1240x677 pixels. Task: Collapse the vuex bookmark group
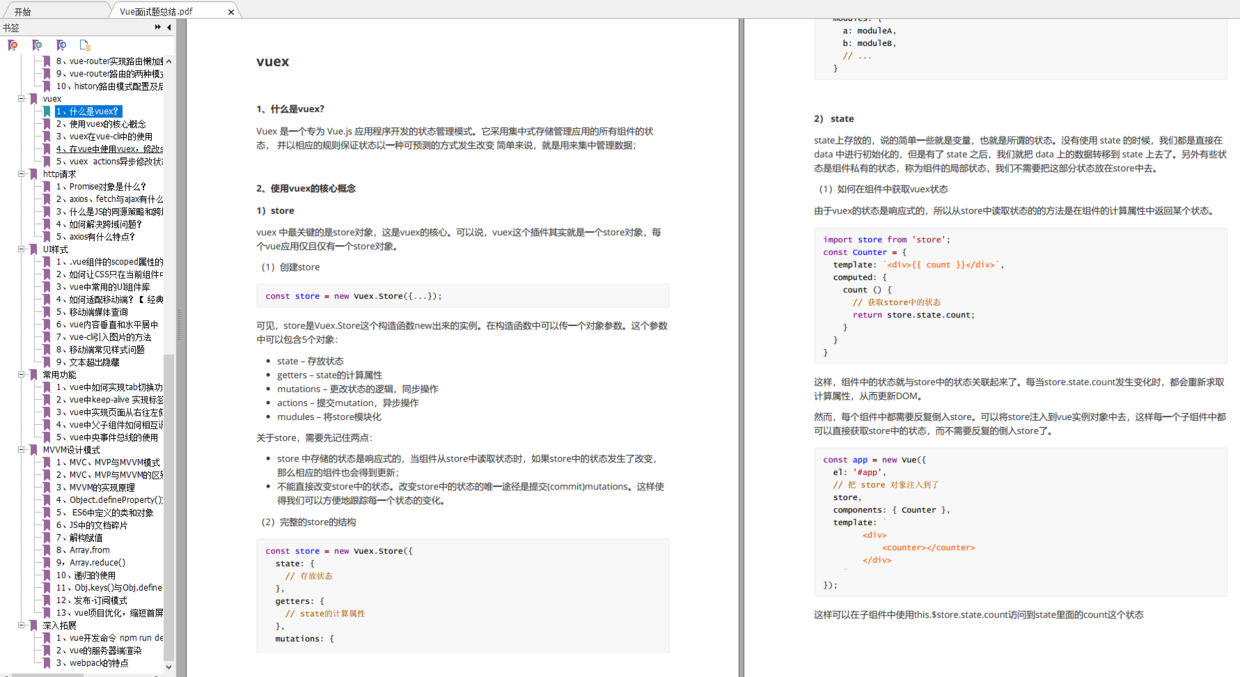21,99
